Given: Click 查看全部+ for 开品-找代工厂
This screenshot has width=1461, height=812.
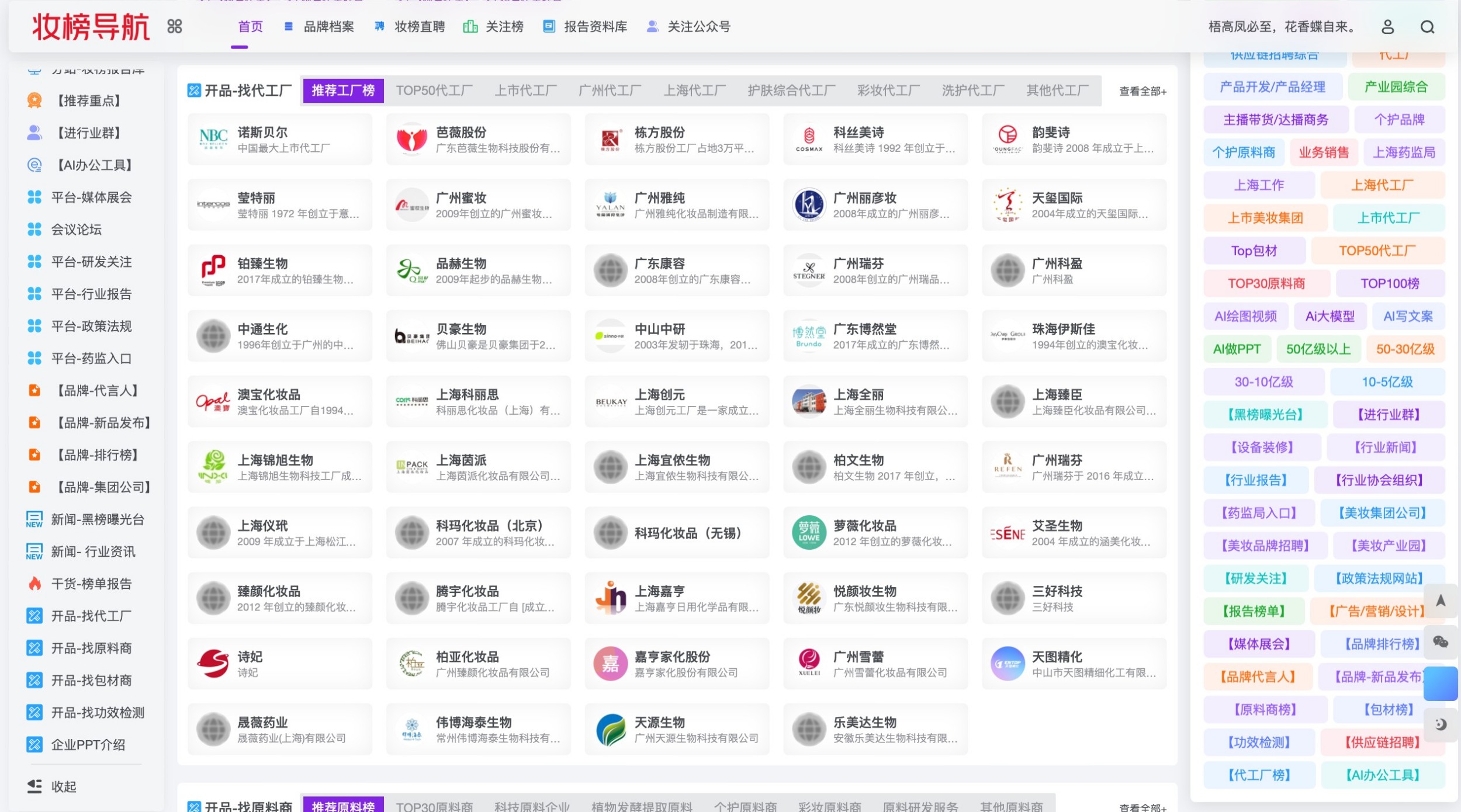Looking at the screenshot, I should point(1141,91).
